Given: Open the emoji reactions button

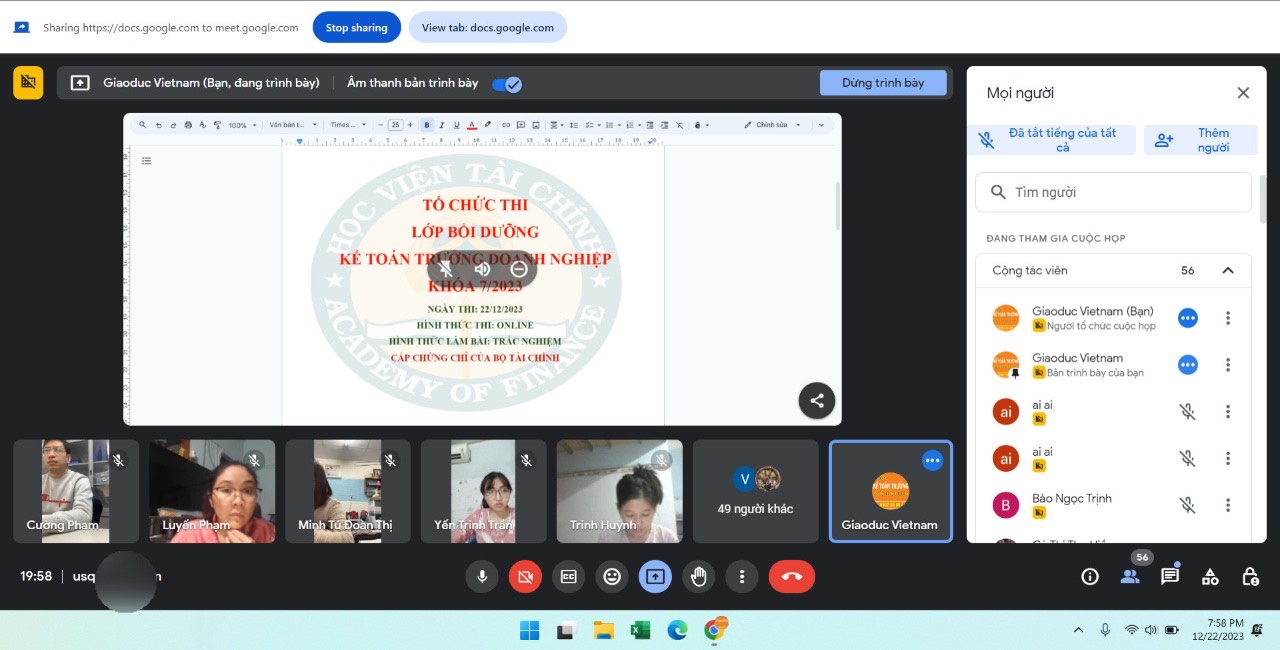Looking at the screenshot, I should 612,576.
